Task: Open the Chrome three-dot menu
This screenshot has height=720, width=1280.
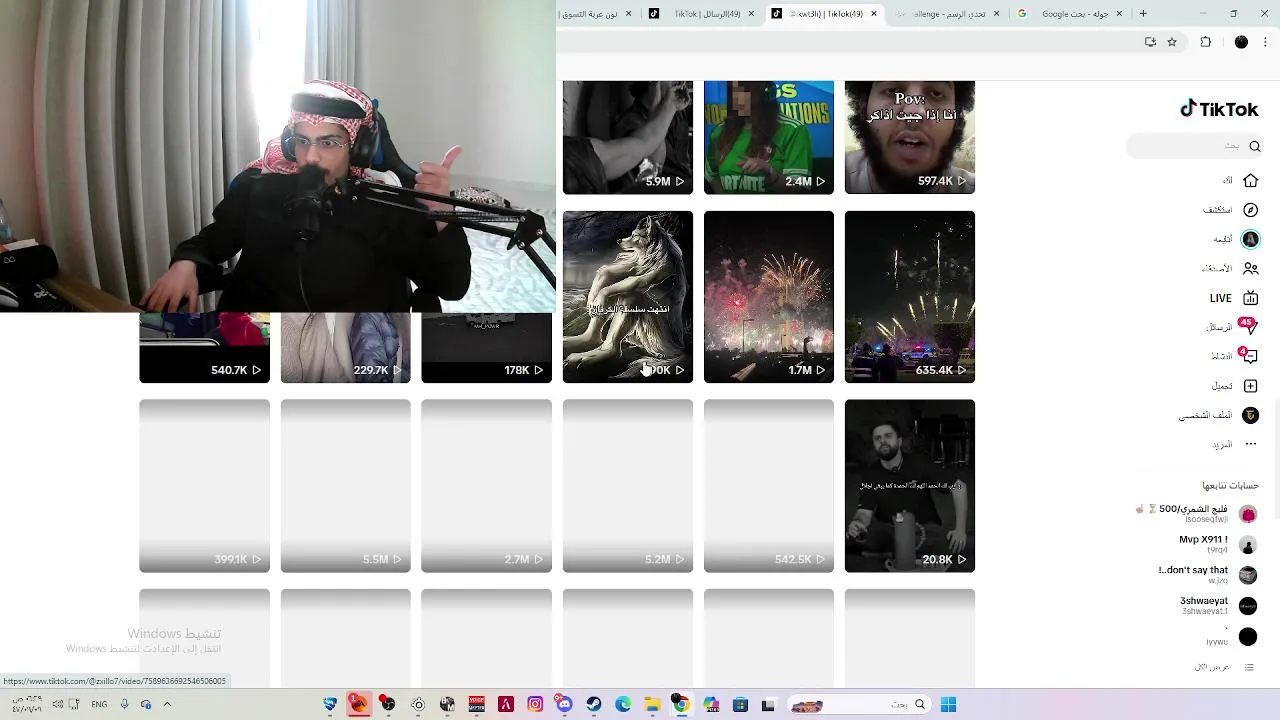Action: tap(1266, 42)
